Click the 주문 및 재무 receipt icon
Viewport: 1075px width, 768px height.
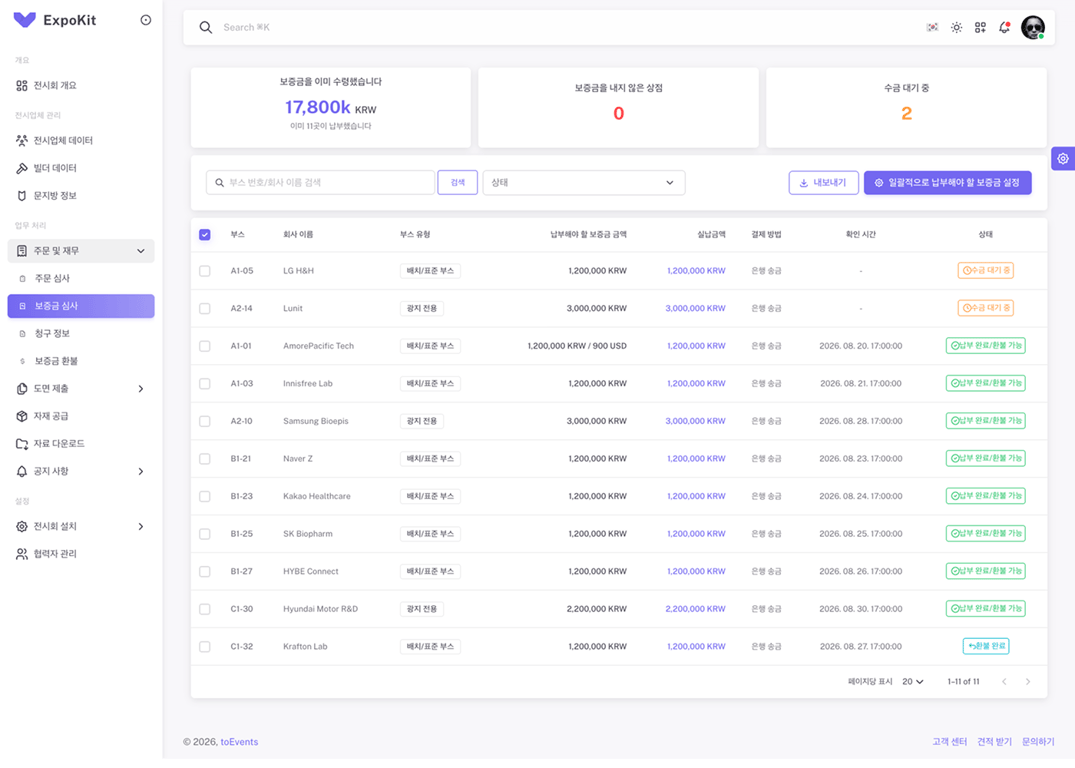[22, 251]
